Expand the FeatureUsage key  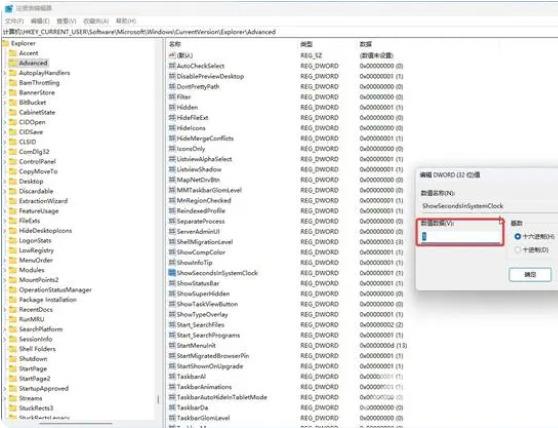click(x=5, y=211)
